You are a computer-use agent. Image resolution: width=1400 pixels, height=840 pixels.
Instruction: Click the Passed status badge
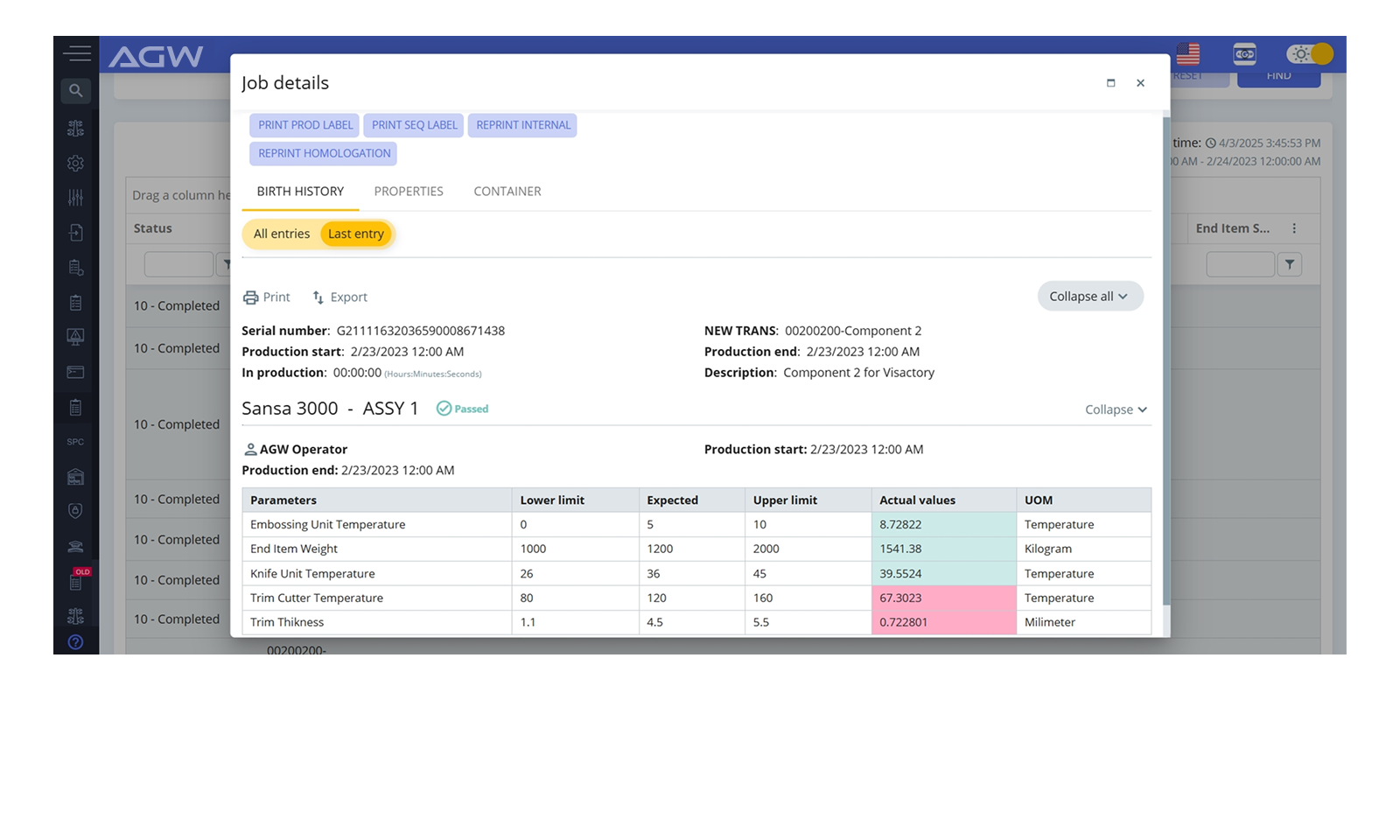(x=463, y=409)
